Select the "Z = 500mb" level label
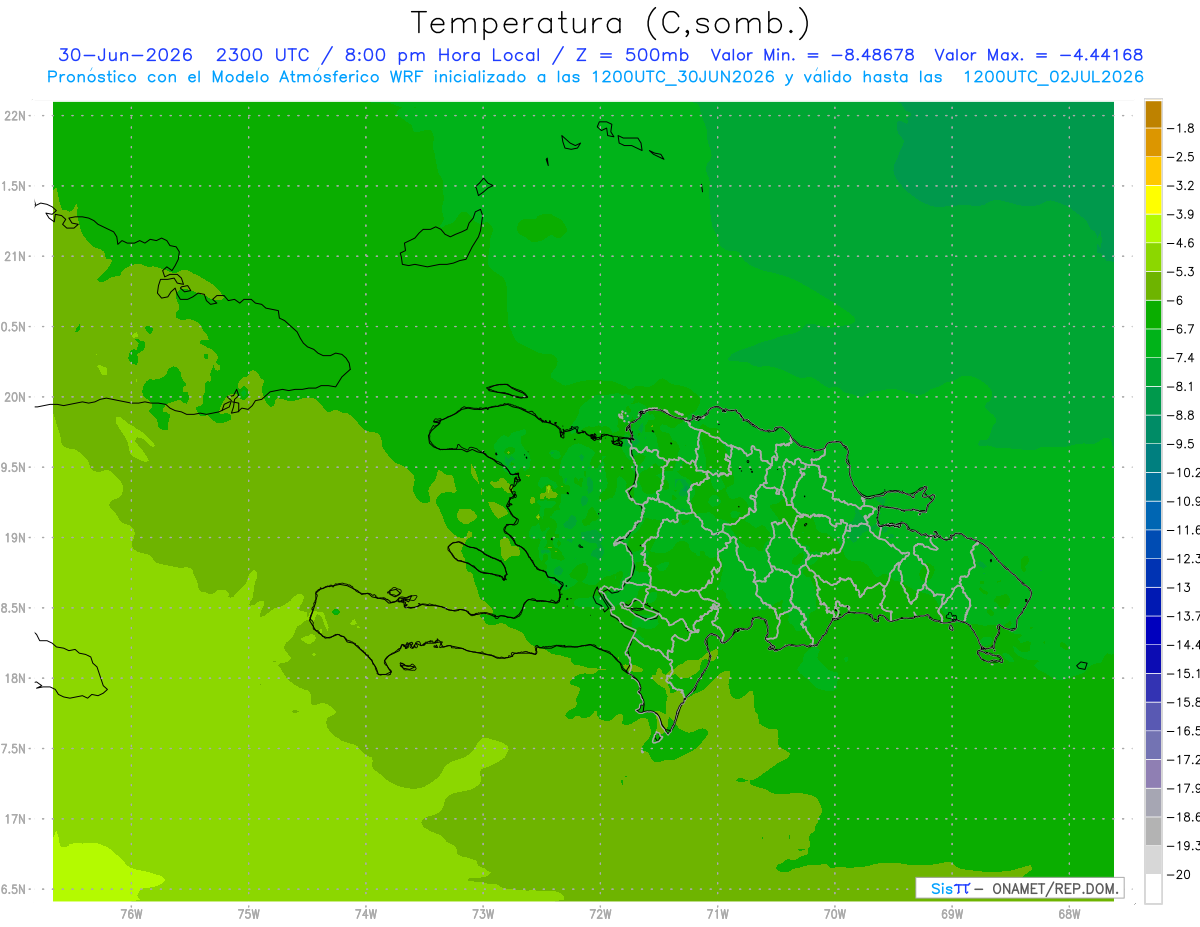The image size is (1200, 927). [x=625, y=55]
